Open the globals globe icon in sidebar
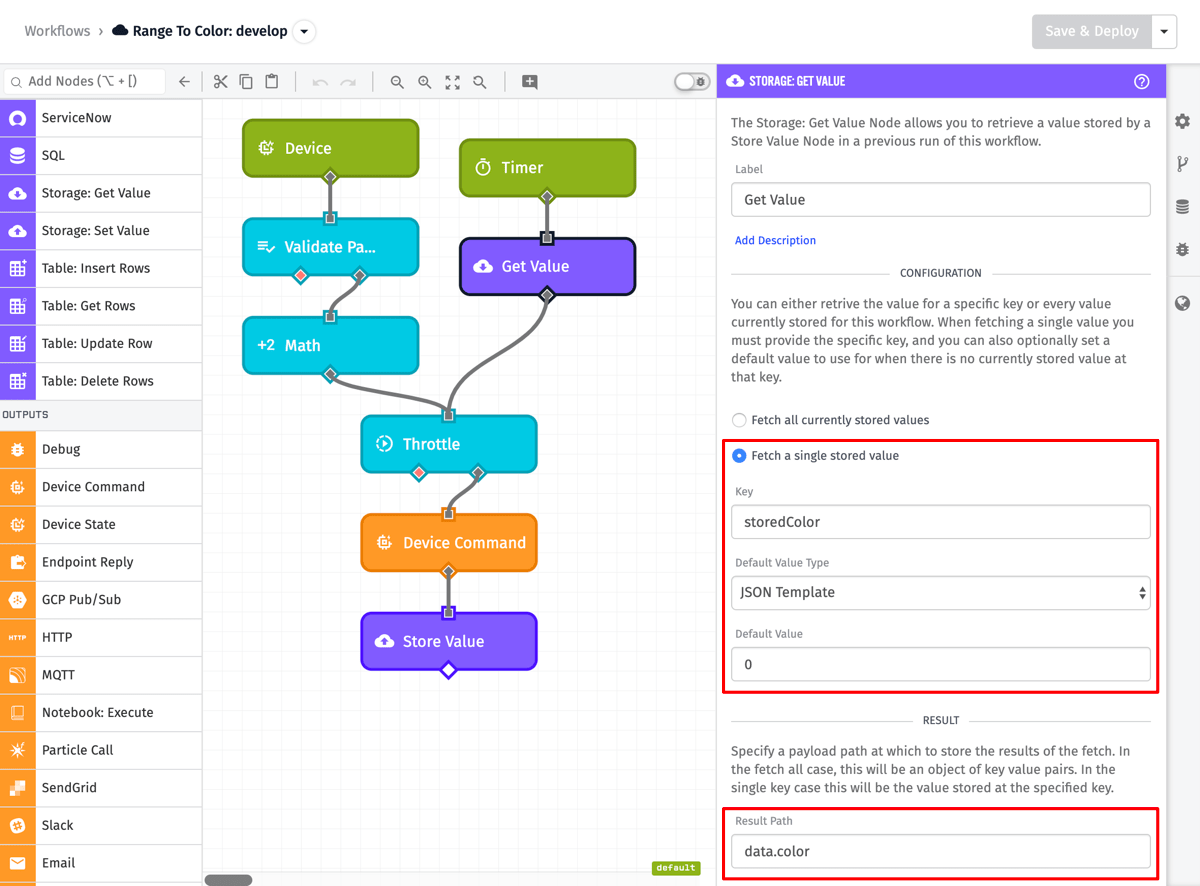Image resolution: width=1200 pixels, height=886 pixels. coord(1183,303)
